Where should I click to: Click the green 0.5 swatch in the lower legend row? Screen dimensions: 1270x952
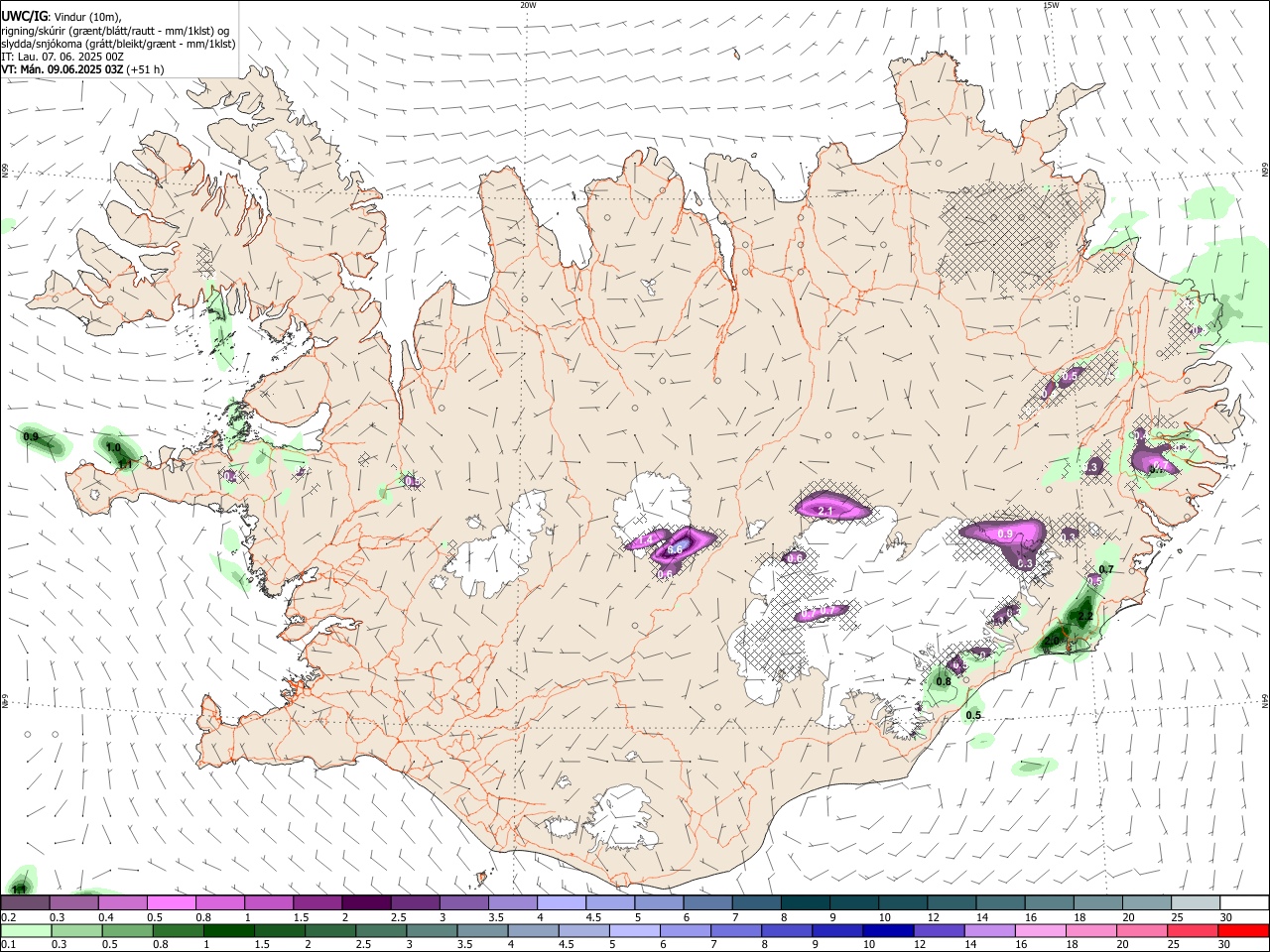pyautogui.click(x=128, y=930)
